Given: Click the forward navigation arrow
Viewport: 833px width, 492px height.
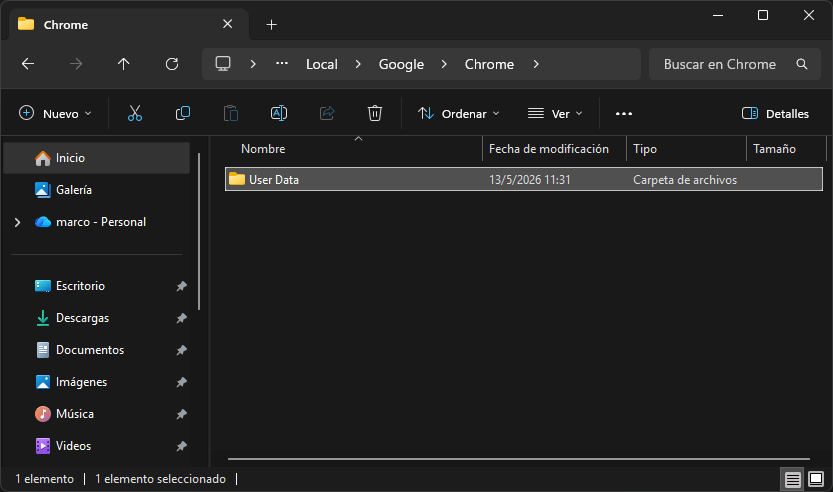Looking at the screenshot, I should [x=76, y=64].
